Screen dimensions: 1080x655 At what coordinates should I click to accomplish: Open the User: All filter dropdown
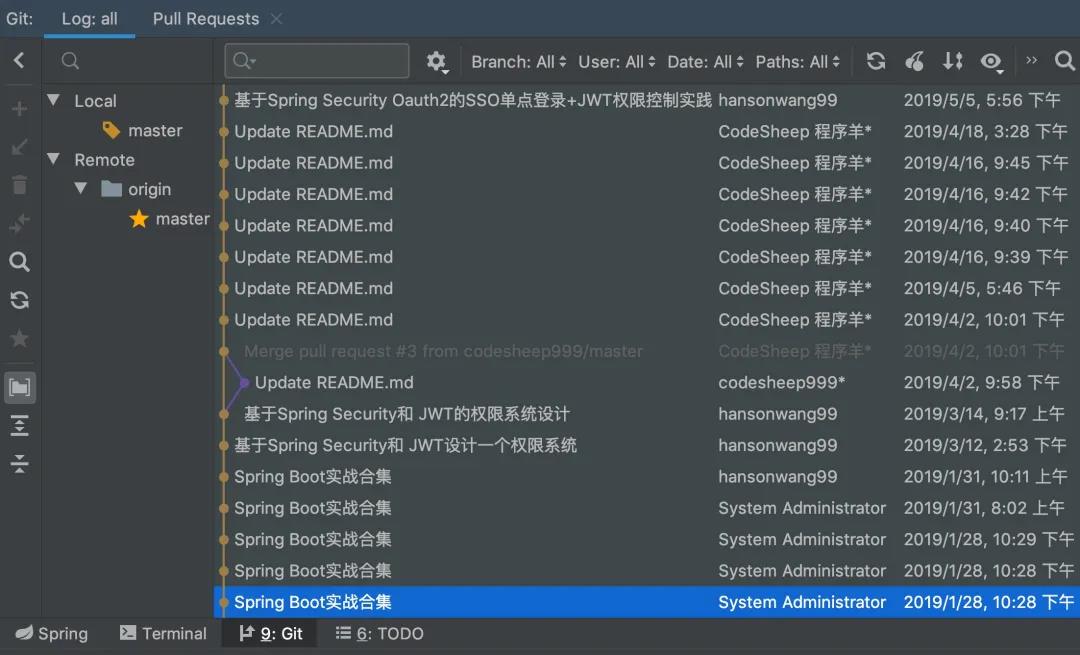tap(616, 62)
